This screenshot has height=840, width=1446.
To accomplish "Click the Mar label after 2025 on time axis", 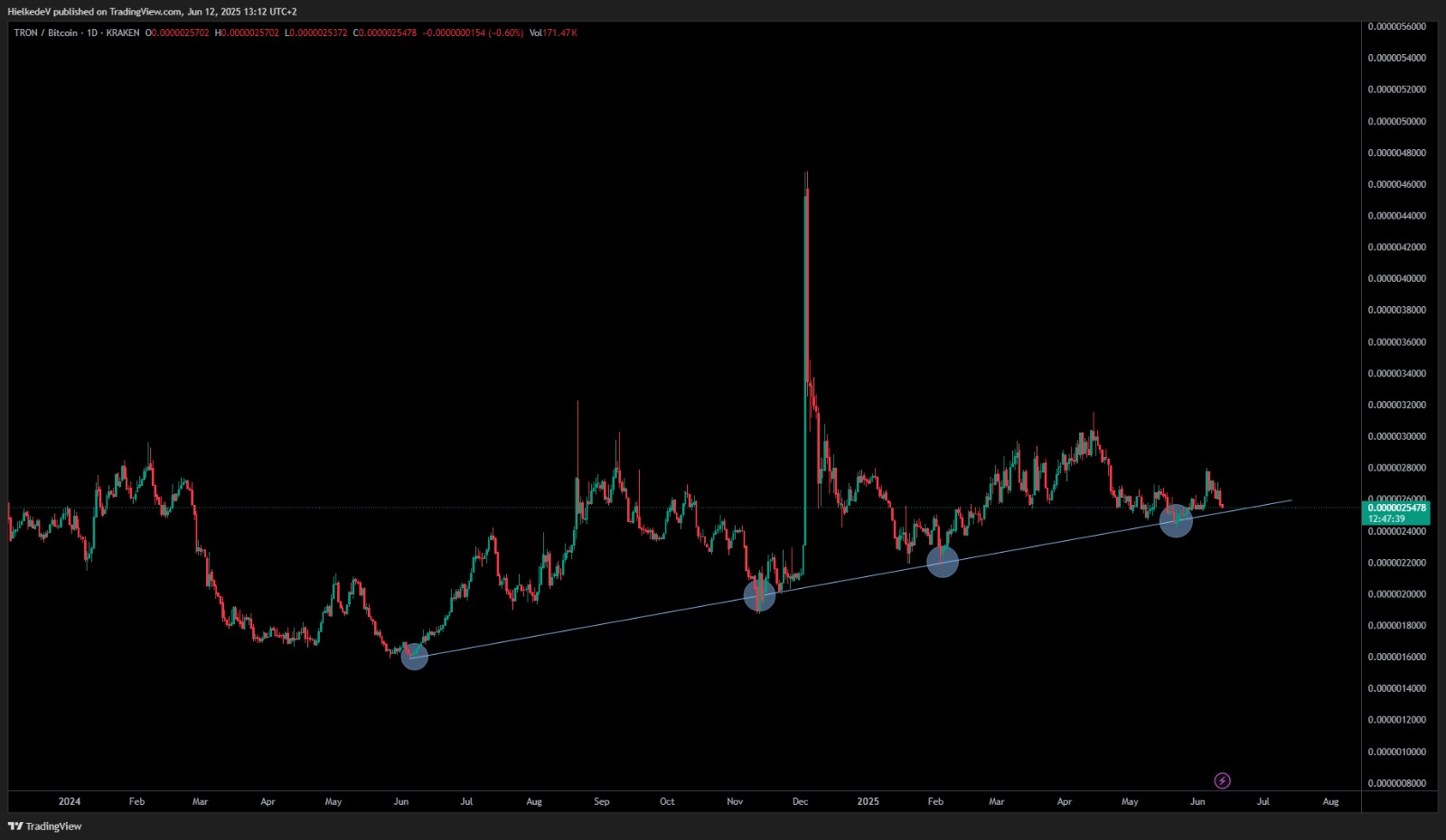I will [x=996, y=801].
